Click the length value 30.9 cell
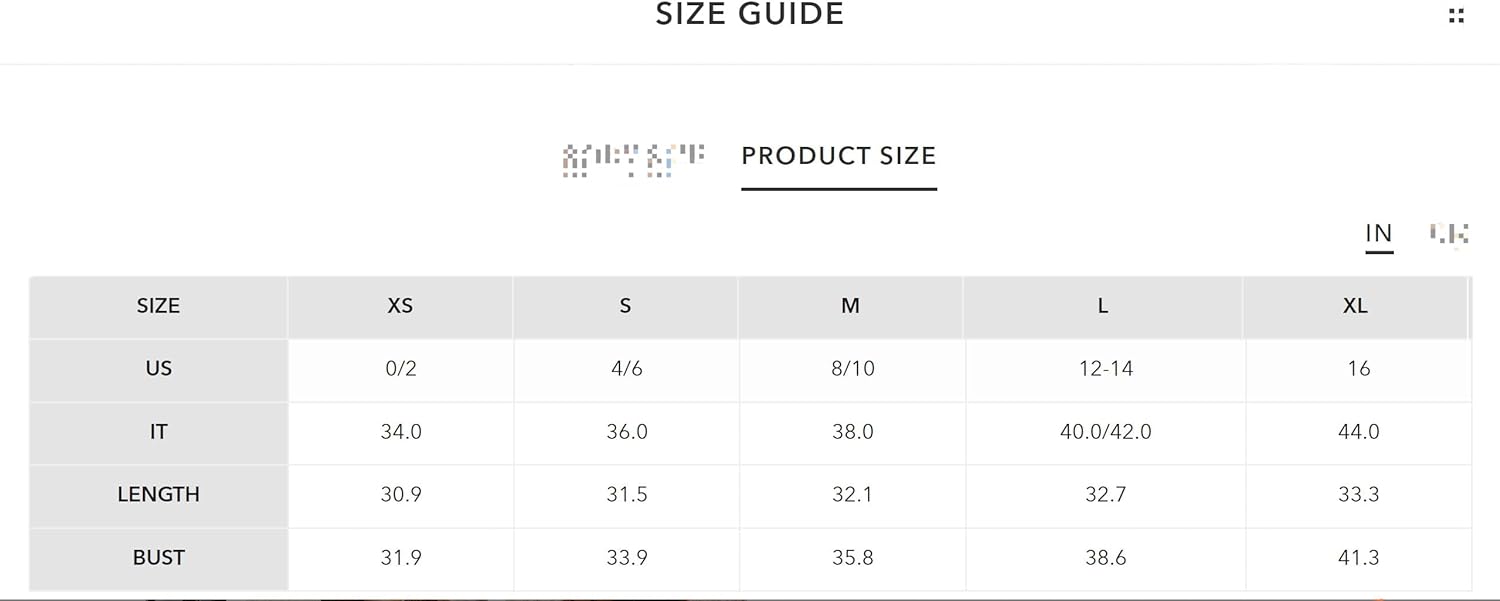The width and height of the screenshot is (1500, 601). point(401,496)
